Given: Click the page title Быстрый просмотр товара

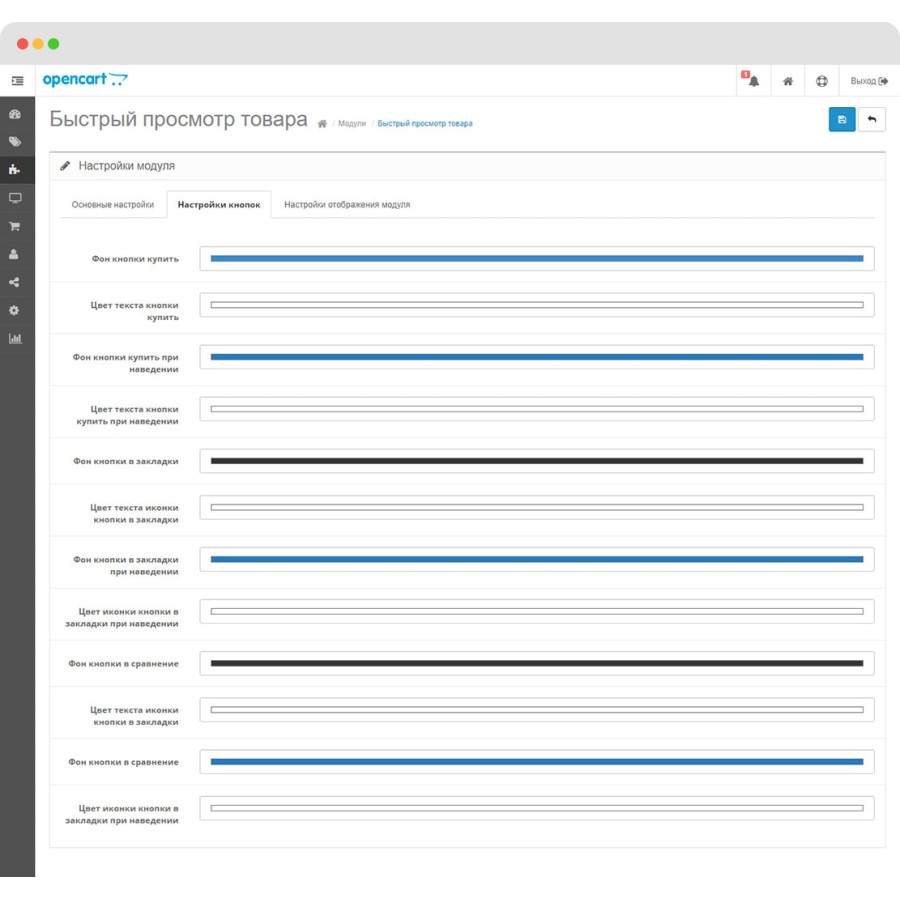Looking at the screenshot, I should [179, 119].
